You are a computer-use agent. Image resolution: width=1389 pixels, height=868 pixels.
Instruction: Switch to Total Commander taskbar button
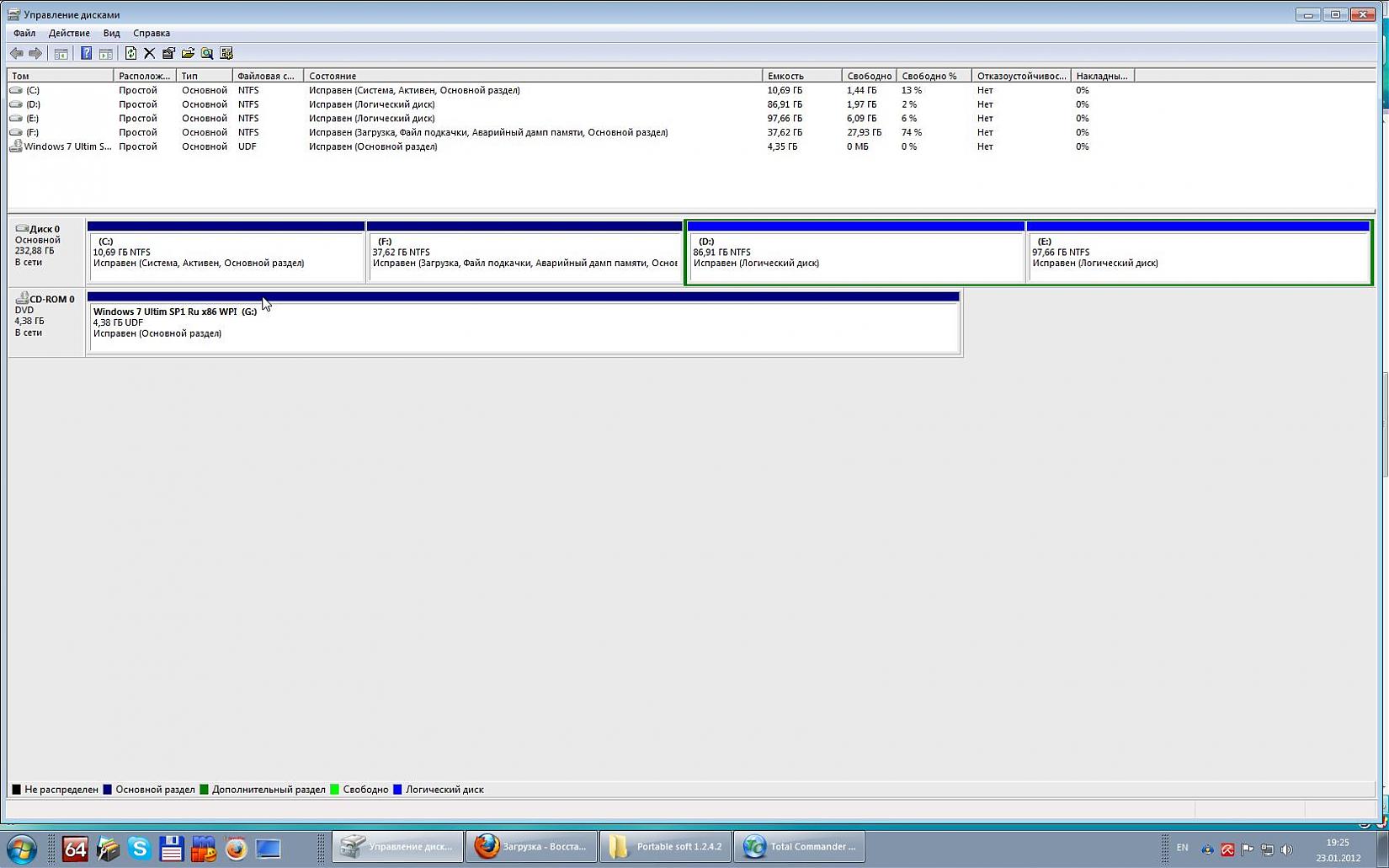(799, 847)
